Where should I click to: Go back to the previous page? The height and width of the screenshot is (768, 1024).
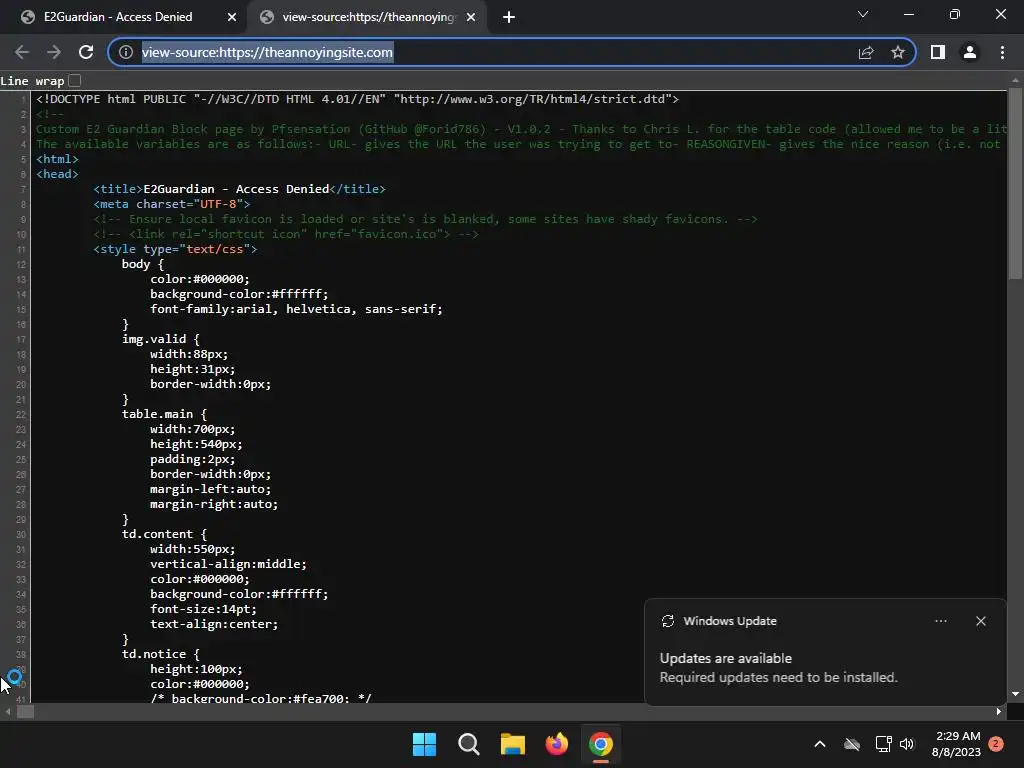point(22,52)
